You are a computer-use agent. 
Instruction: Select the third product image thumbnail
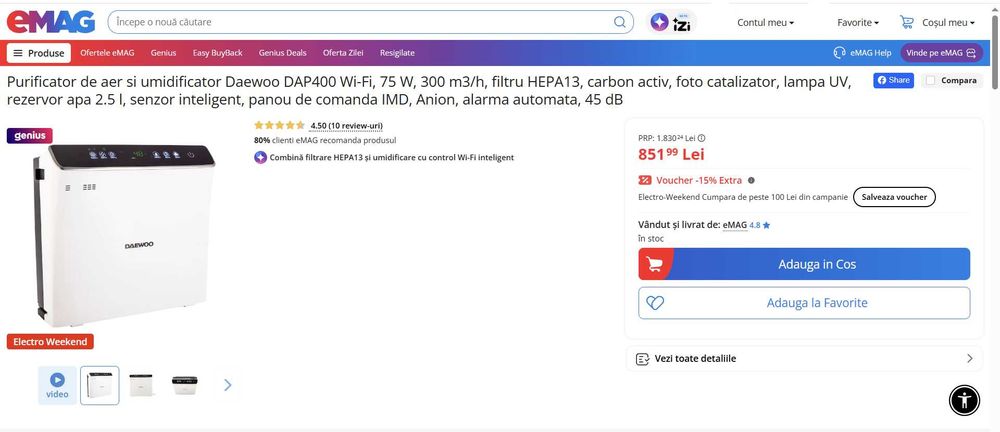(184, 385)
